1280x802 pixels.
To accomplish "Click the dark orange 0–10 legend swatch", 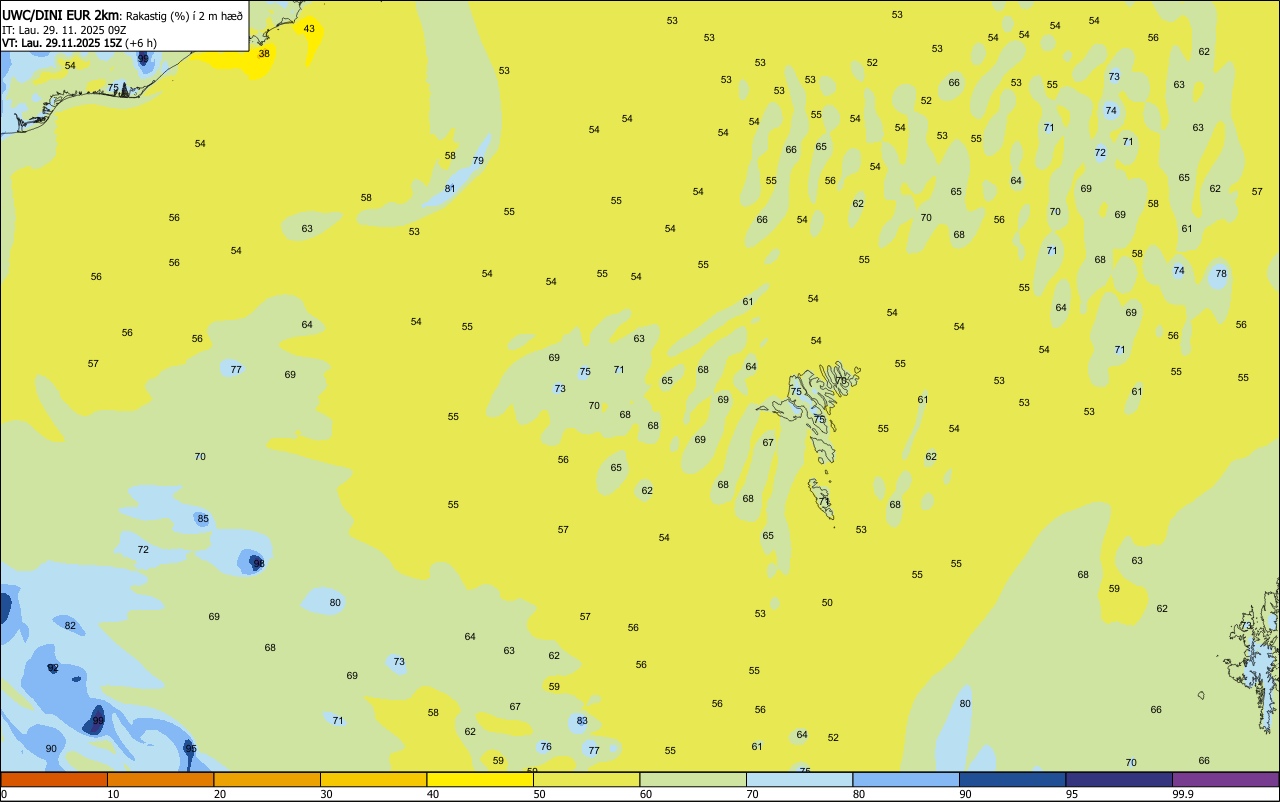I will click(54, 779).
